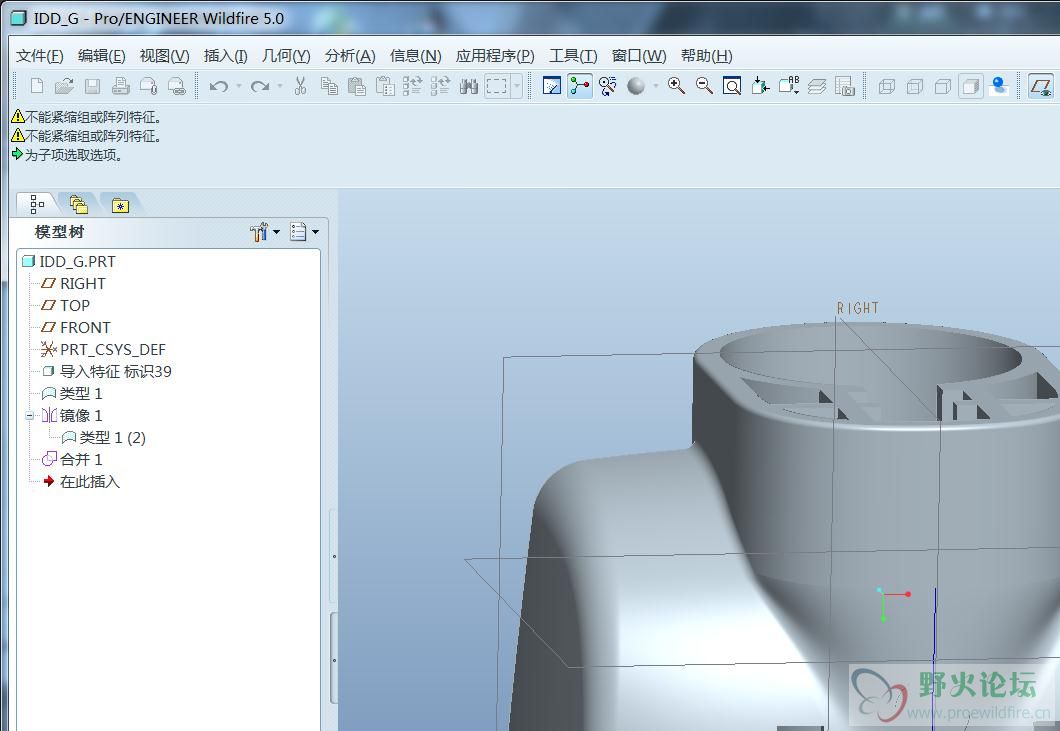Open the 帮助(H) menu
The image size is (1060, 731).
point(706,55)
